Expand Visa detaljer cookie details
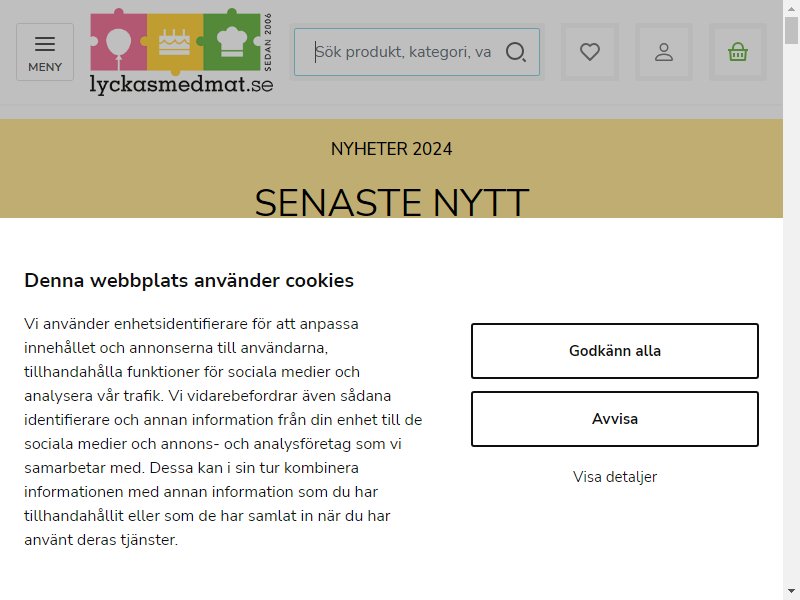800x600 pixels. click(615, 477)
